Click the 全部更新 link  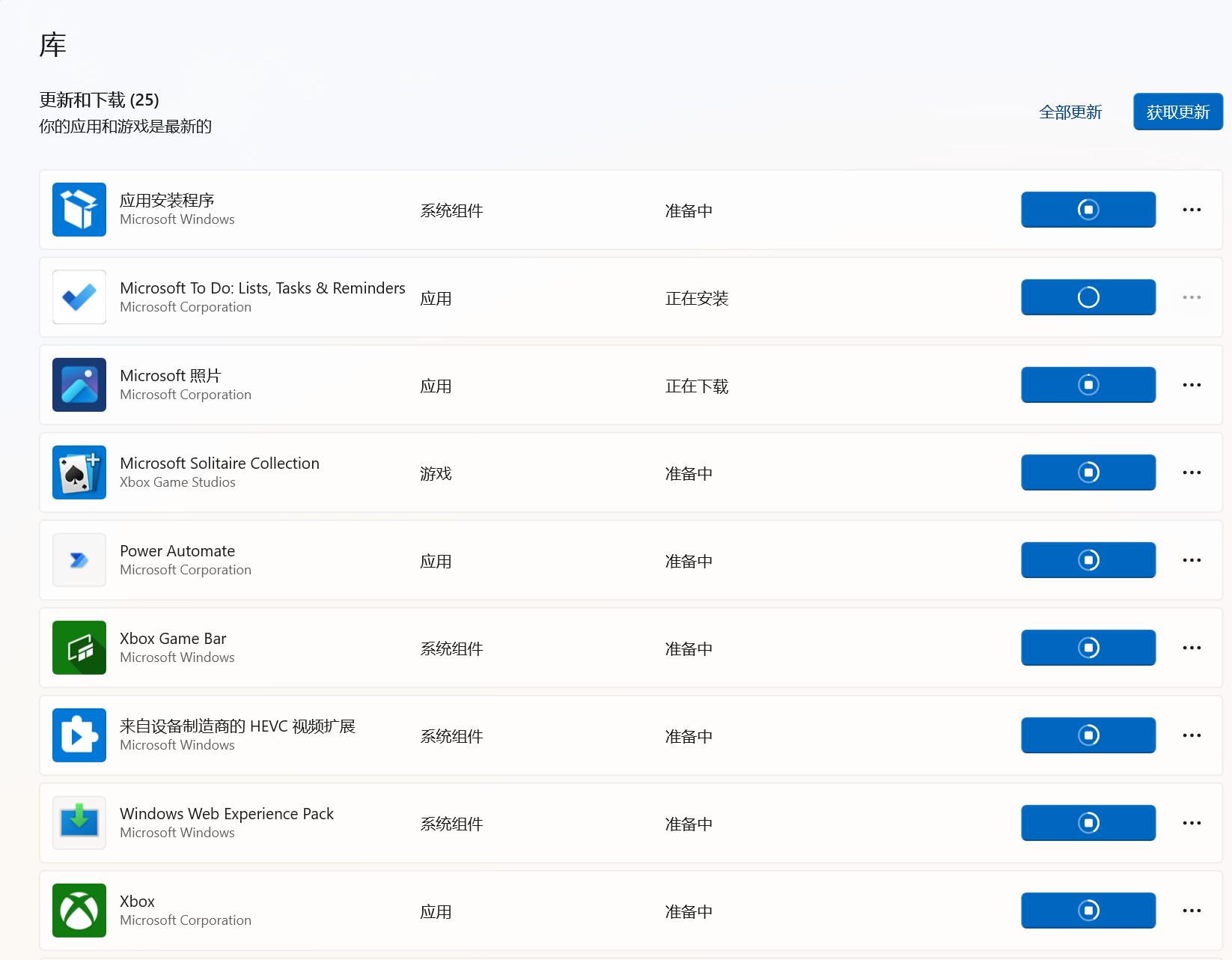1070,112
